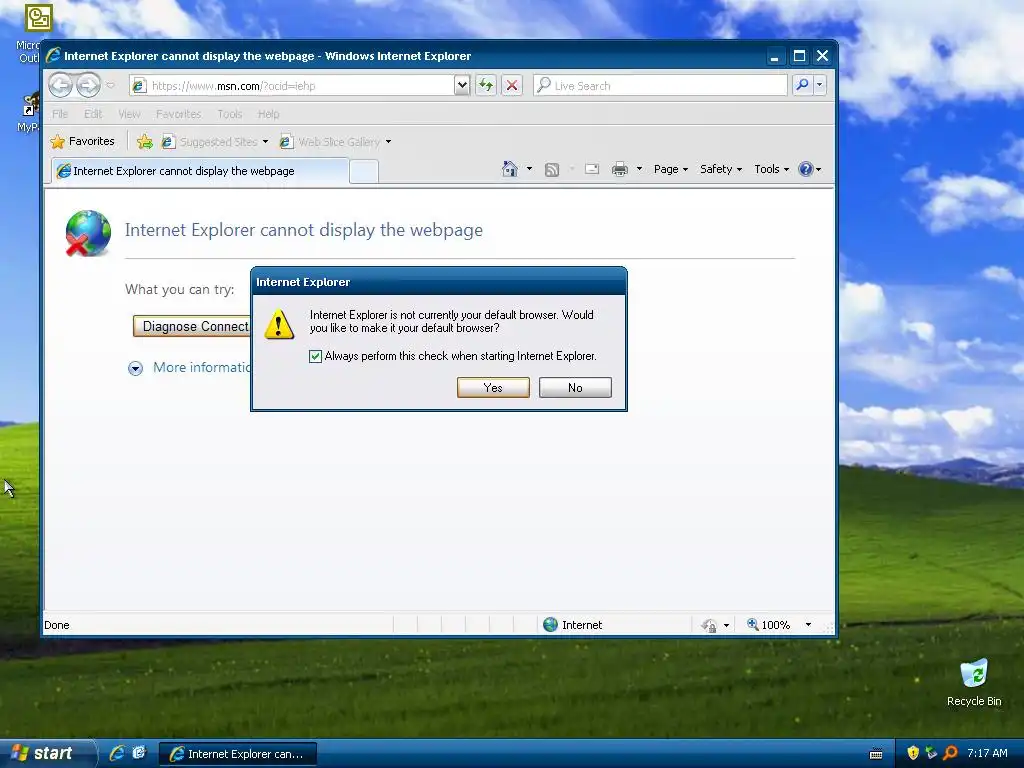
Task: Launch Internet Explorer from Quick Launch
Action: pos(117,753)
